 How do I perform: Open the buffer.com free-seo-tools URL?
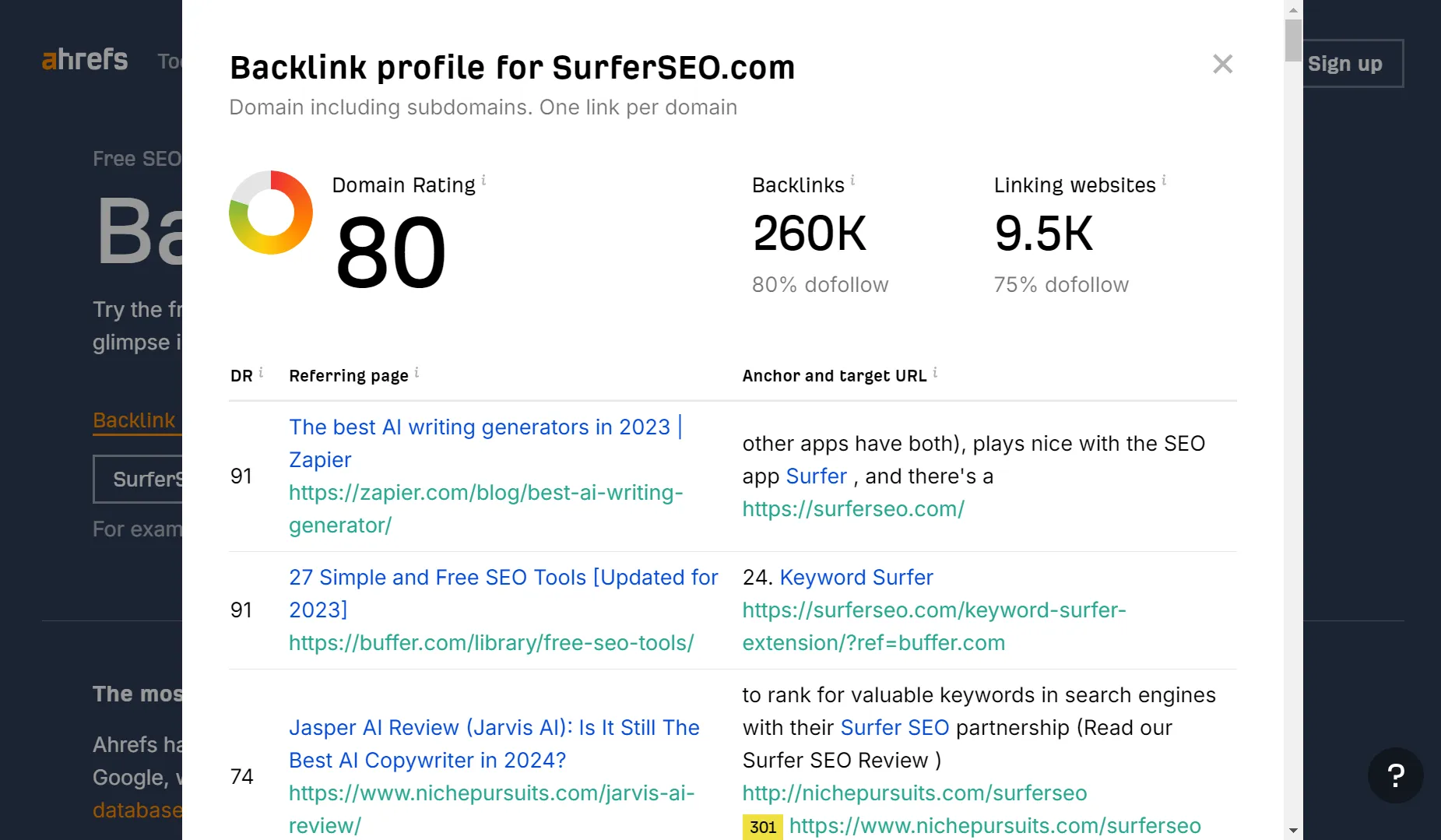click(491, 643)
